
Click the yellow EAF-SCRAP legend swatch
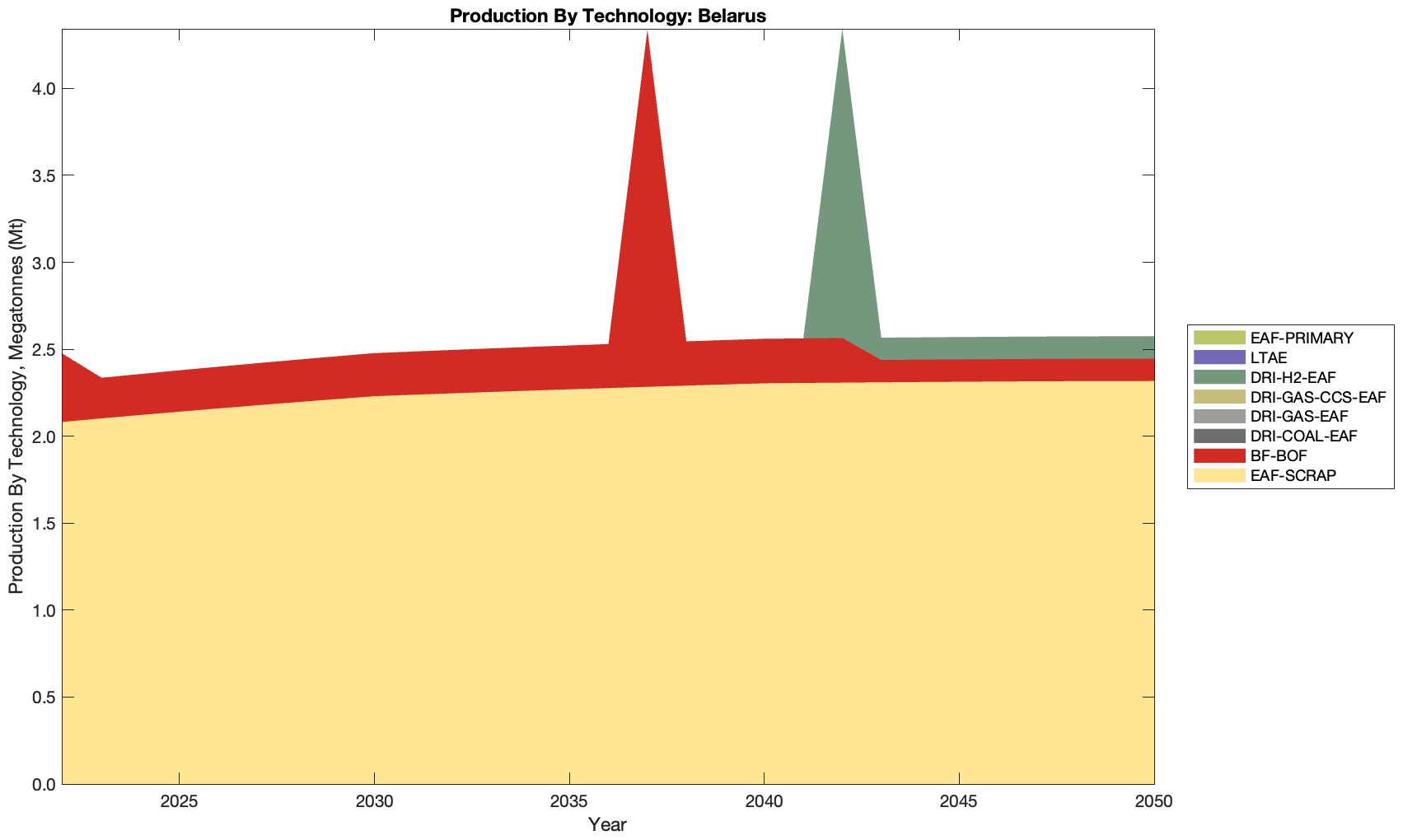(x=1218, y=475)
